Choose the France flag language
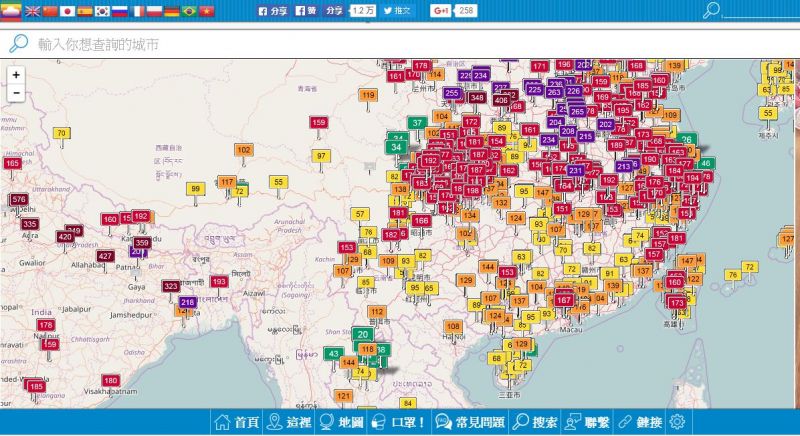The width and height of the screenshot is (800, 436). (x=137, y=11)
